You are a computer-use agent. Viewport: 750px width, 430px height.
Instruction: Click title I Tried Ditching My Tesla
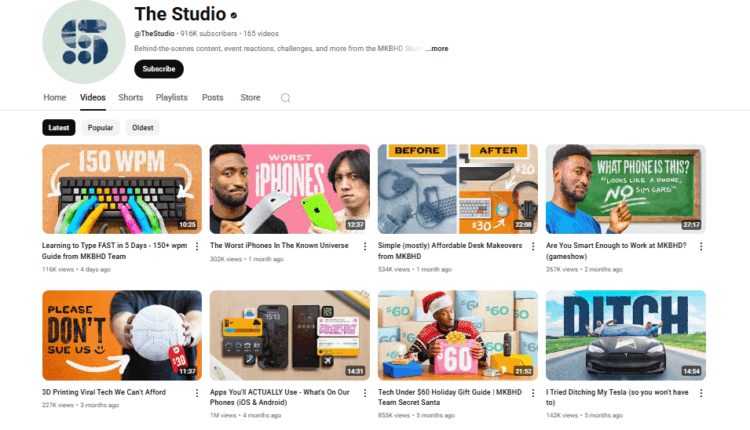click(x=617, y=397)
